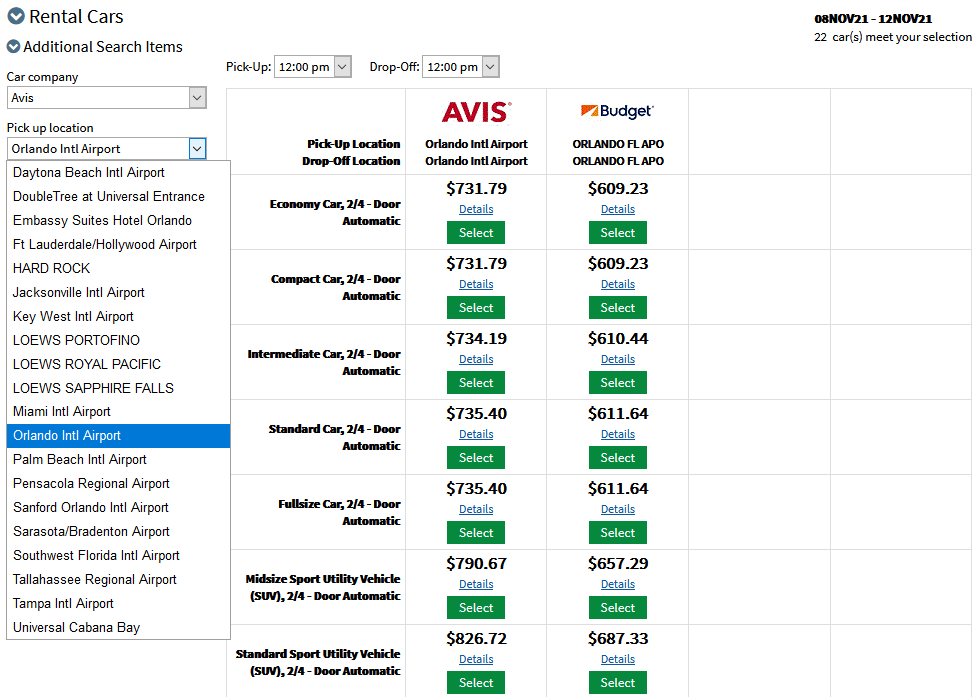Select Budget Standard Car rental

tap(617, 458)
